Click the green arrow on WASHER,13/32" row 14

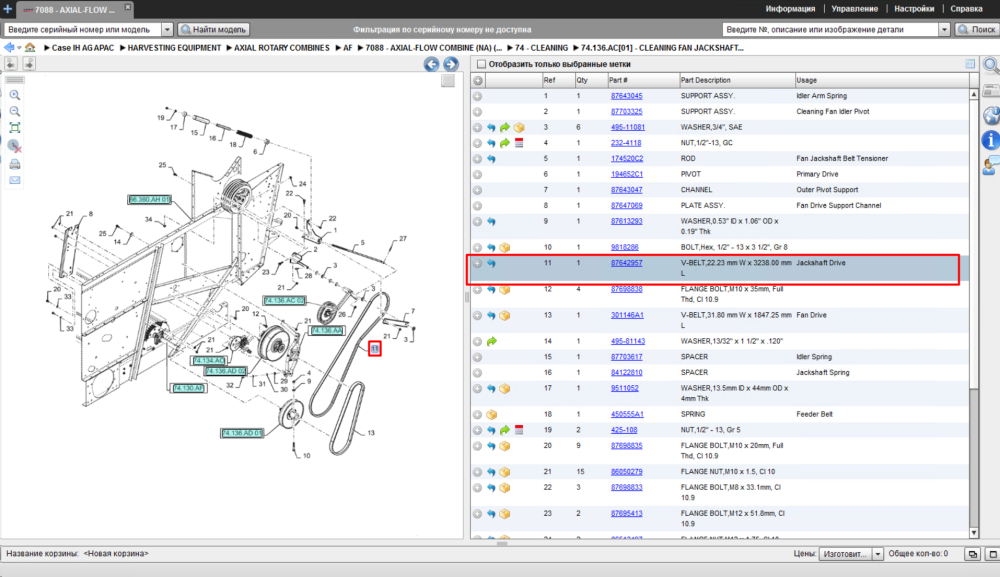point(491,342)
